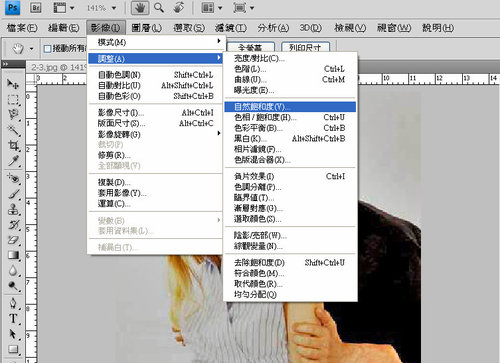
Task: Open the 圖層(L) menu
Action: pos(146,28)
